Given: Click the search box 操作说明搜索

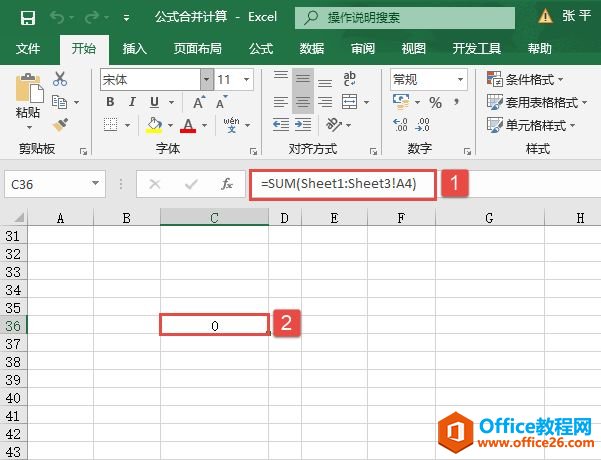Looking at the screenshot, I should pyautogui.click(x=405, y=18).
